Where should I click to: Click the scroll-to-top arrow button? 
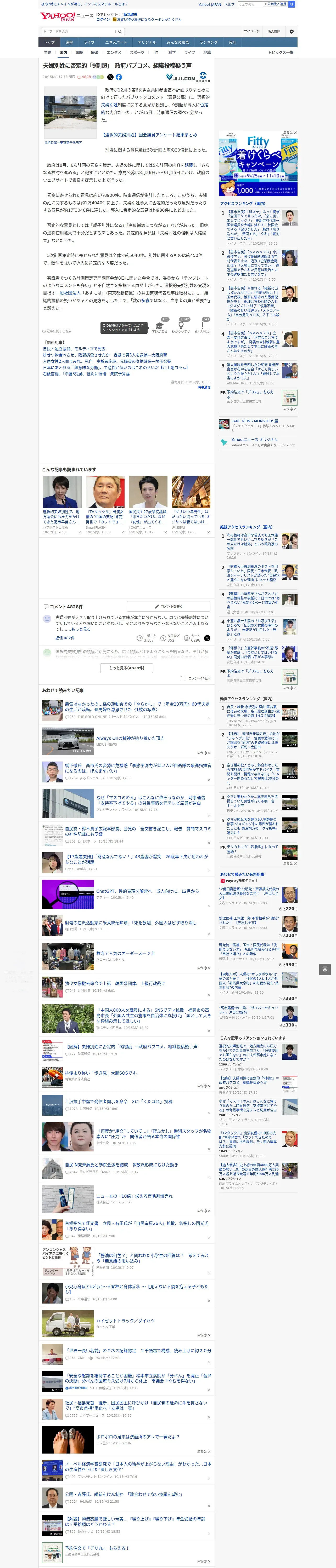click(x=325, y=969)
